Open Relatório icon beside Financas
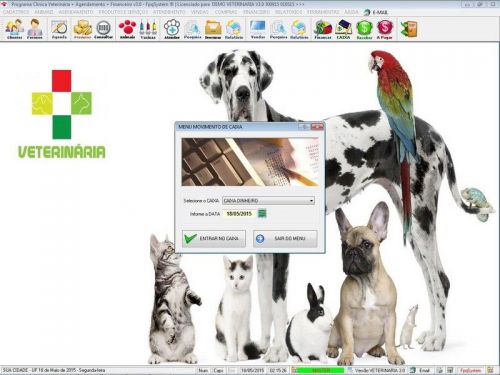This screenshot has height=375, width=500. [299, 29]
